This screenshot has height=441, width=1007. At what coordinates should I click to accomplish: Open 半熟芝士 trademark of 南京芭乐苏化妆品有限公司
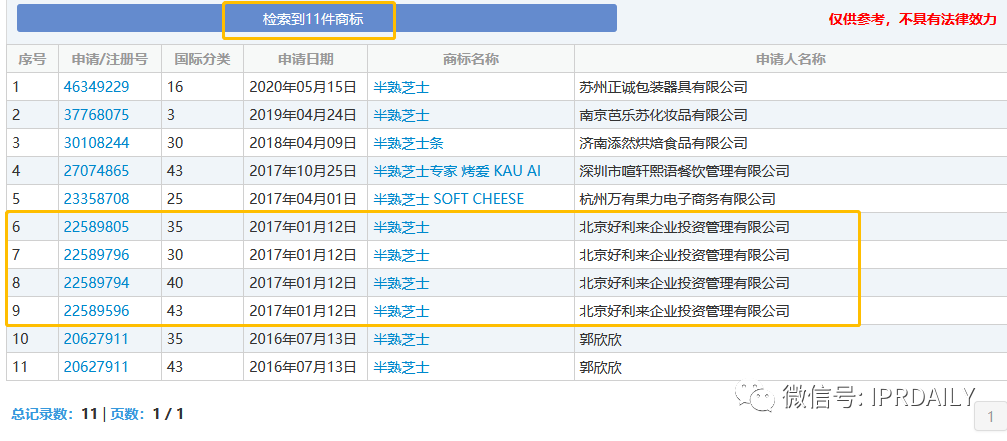401,116
